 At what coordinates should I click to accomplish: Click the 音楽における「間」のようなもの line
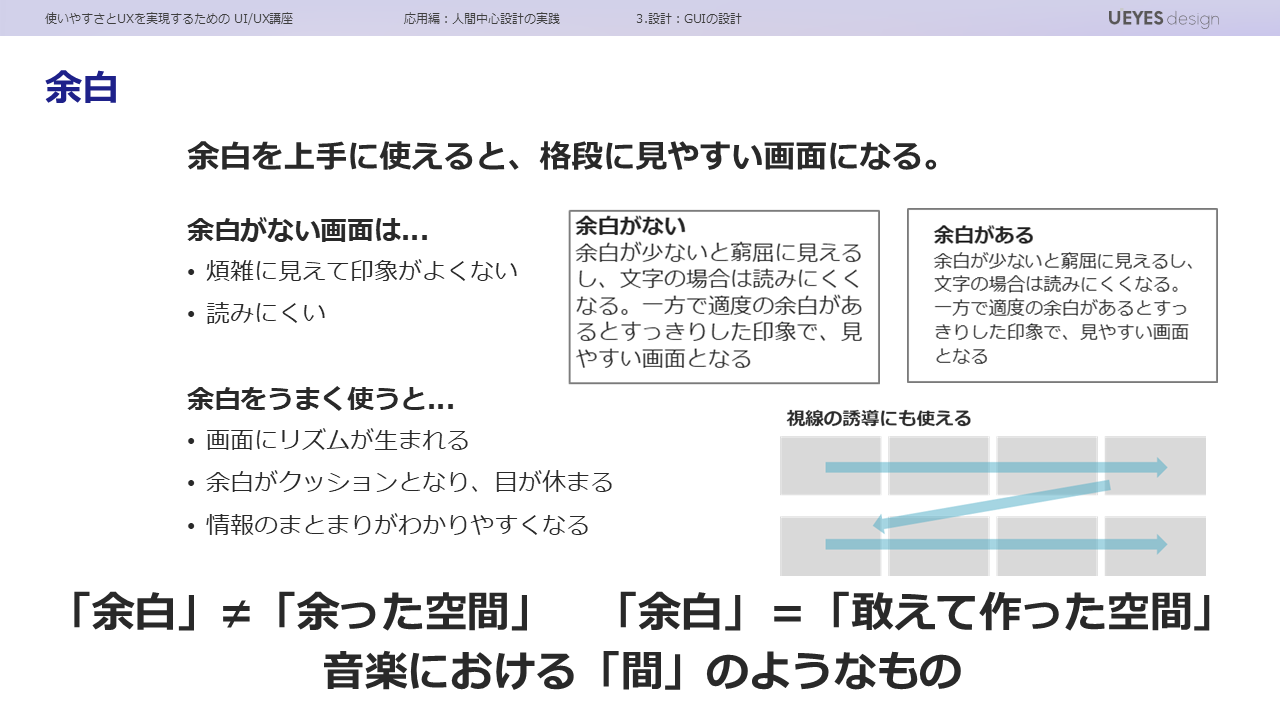tap(641, 671)
